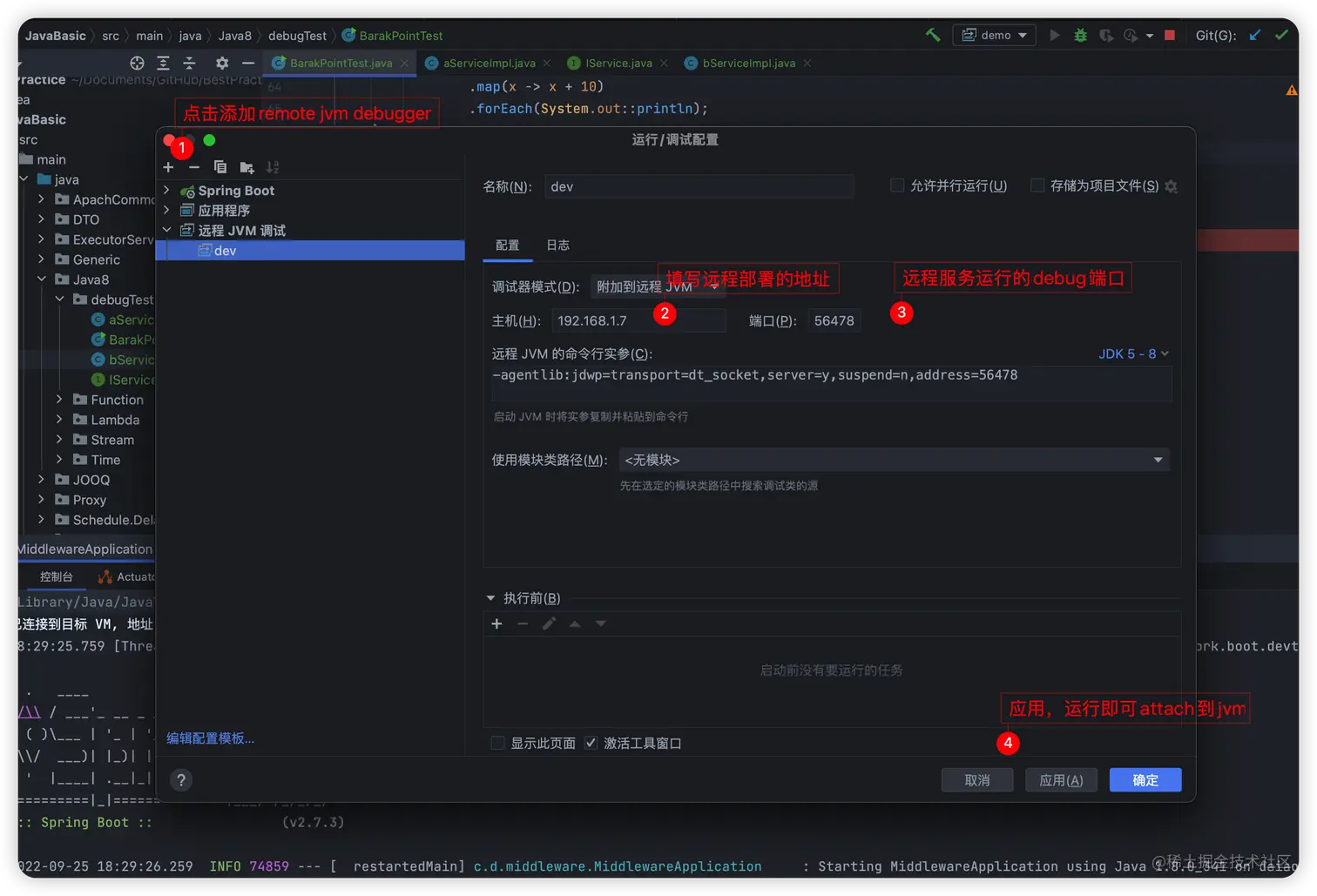The width and height of the screenshot is (1317, 896).
Task: Select the dev configuration in tree
Action: click(310, 251)
